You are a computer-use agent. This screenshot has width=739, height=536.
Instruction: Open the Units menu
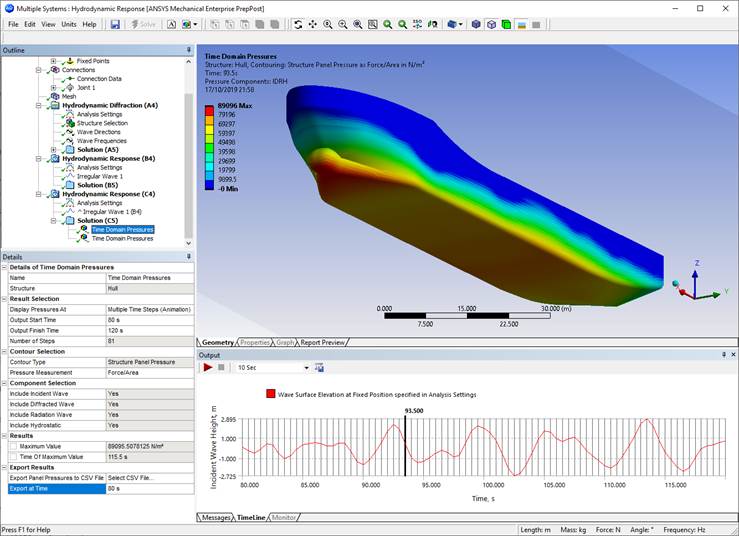tap(68, 24)
